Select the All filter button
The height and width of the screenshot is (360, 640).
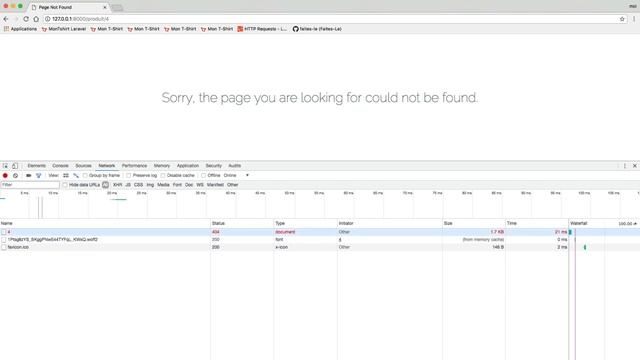point(105,185)
